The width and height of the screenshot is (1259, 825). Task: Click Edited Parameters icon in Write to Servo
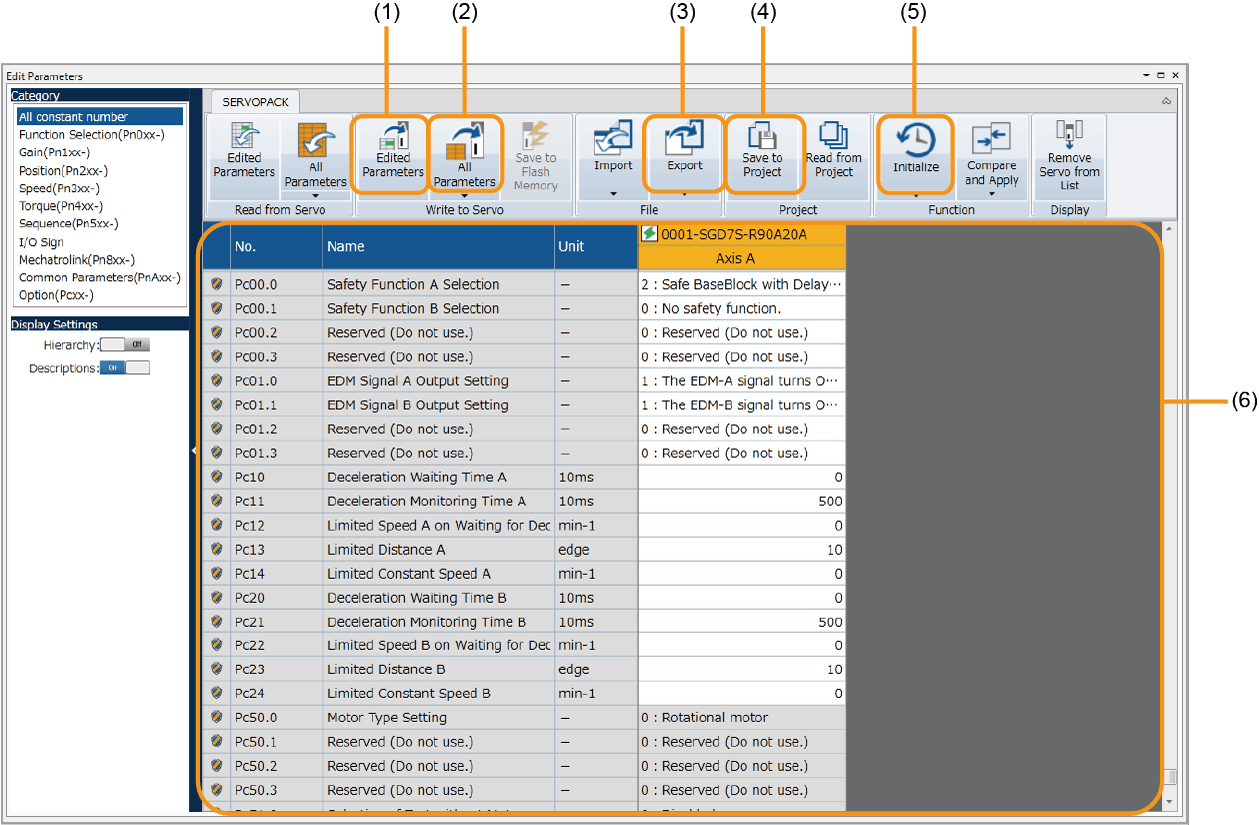click(392, 138)
